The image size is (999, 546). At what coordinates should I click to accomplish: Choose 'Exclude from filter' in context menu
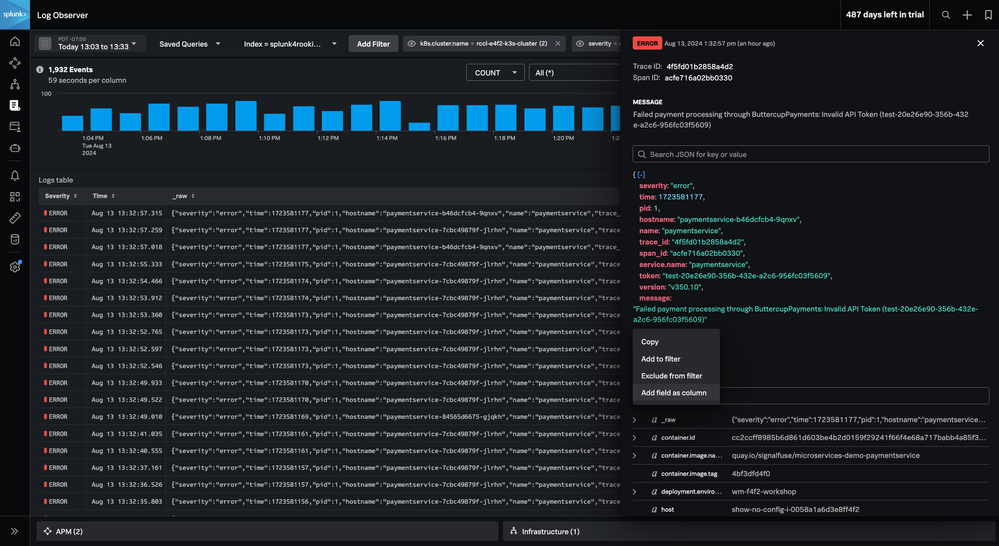671,376
